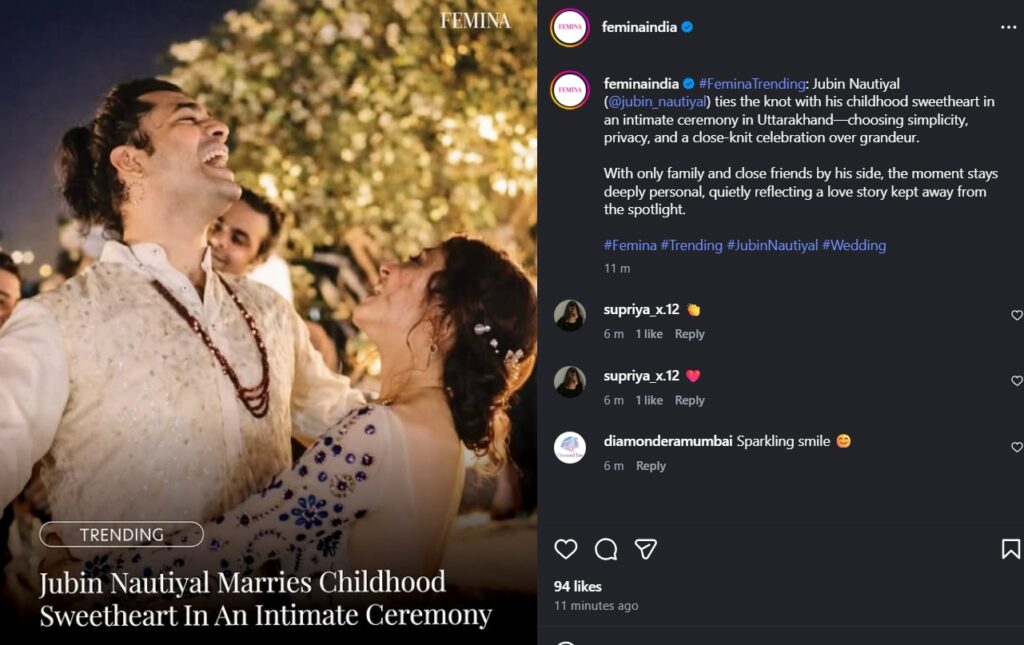
Task: View the 94 likes list
Action: [x=578, y=586]
